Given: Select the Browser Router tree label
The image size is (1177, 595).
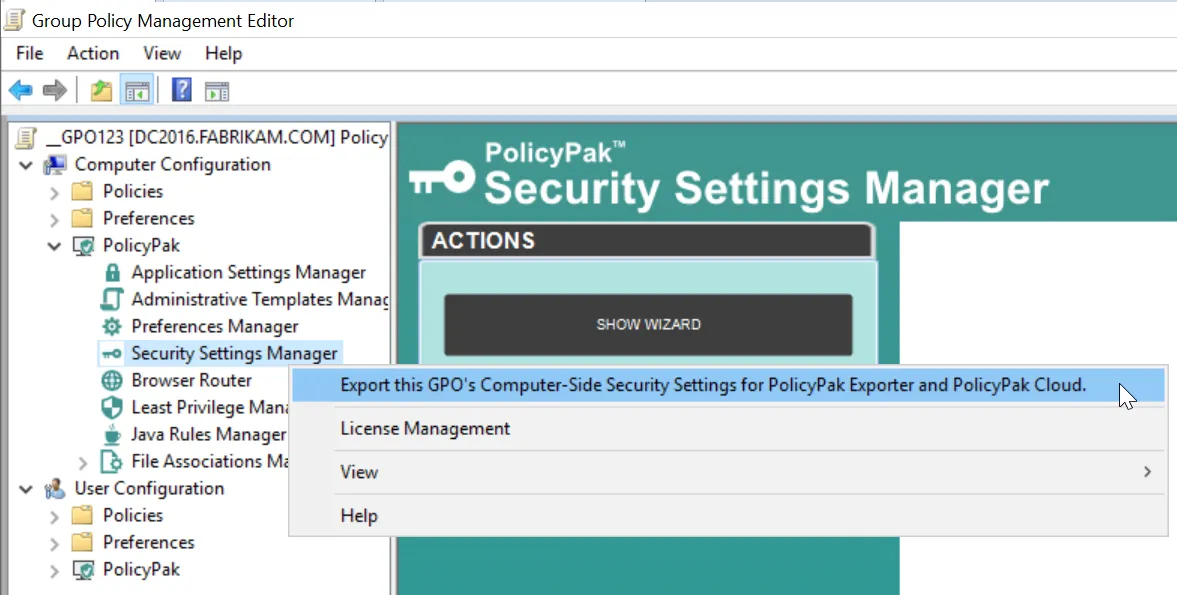Looking at the screenshot, I should pos(191,380).
